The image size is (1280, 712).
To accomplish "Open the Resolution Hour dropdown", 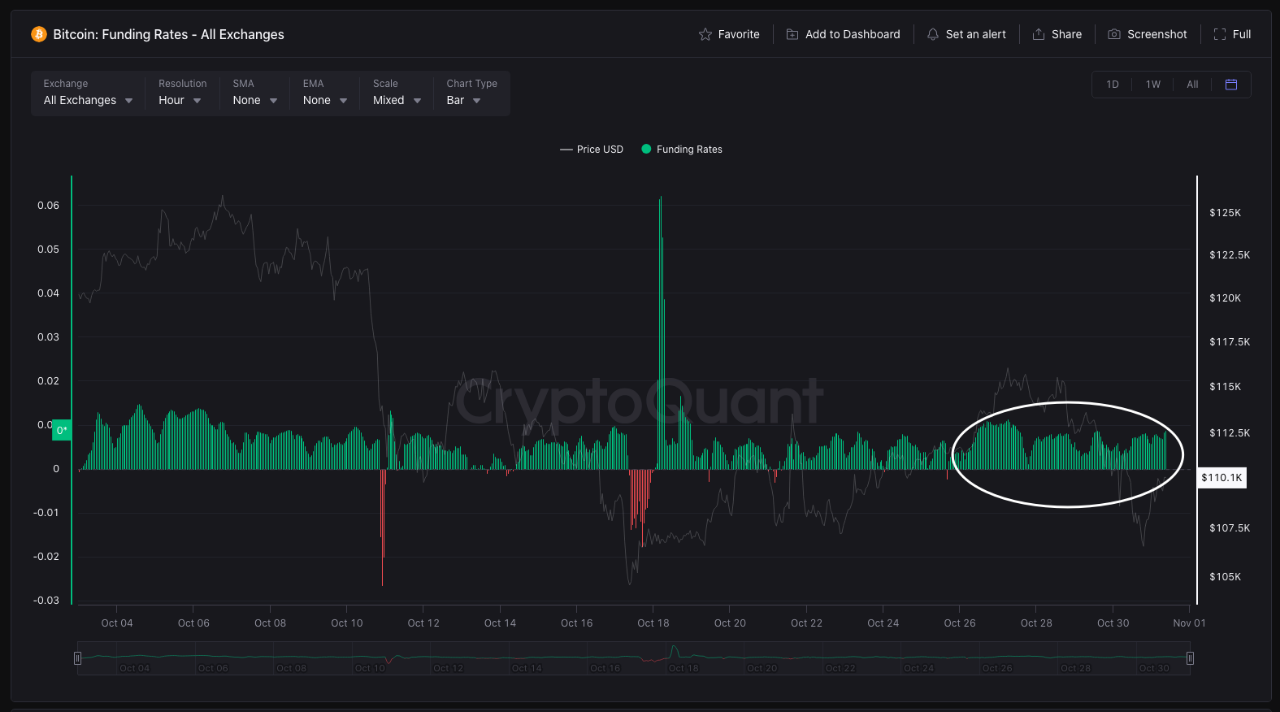I will tap(183, 93).
